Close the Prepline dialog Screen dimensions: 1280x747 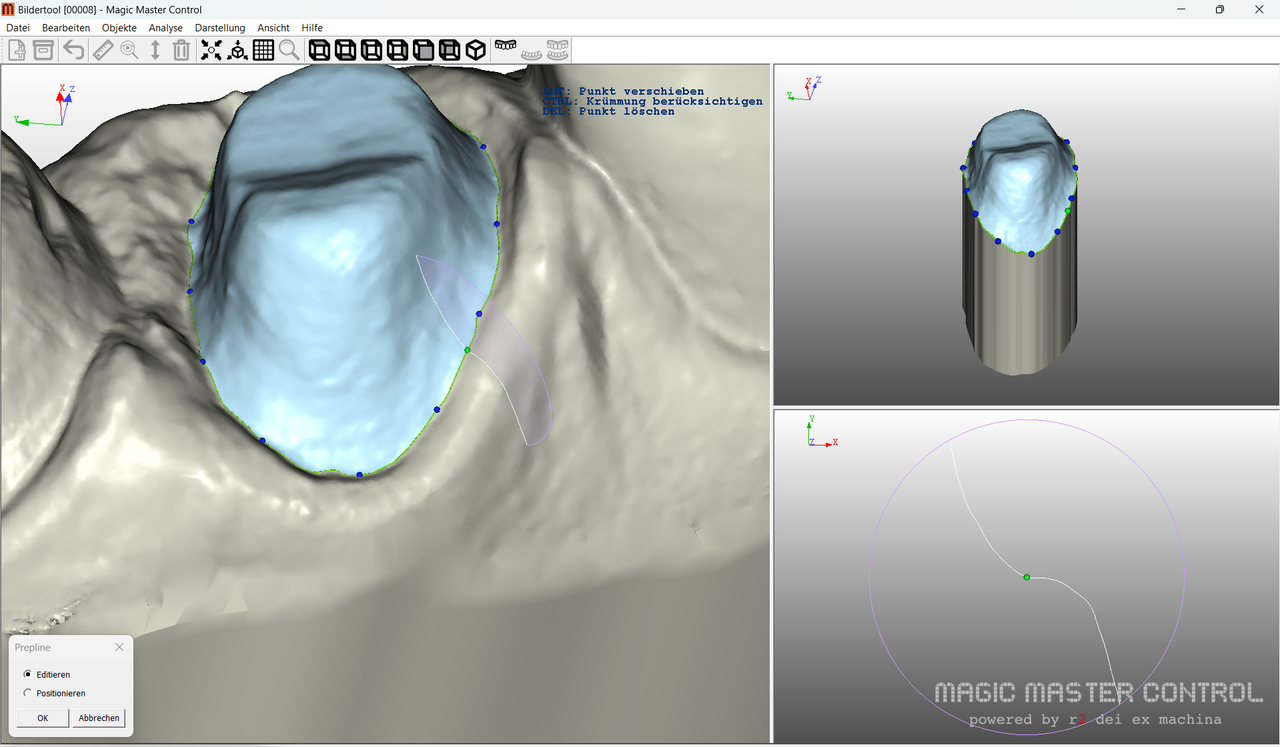(120, 648)
